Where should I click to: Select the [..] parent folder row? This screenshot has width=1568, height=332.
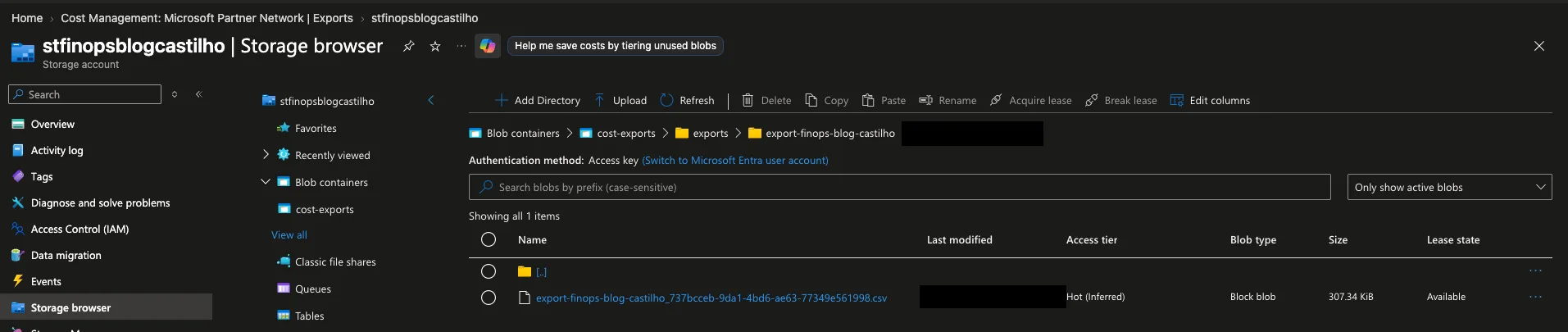489,271
